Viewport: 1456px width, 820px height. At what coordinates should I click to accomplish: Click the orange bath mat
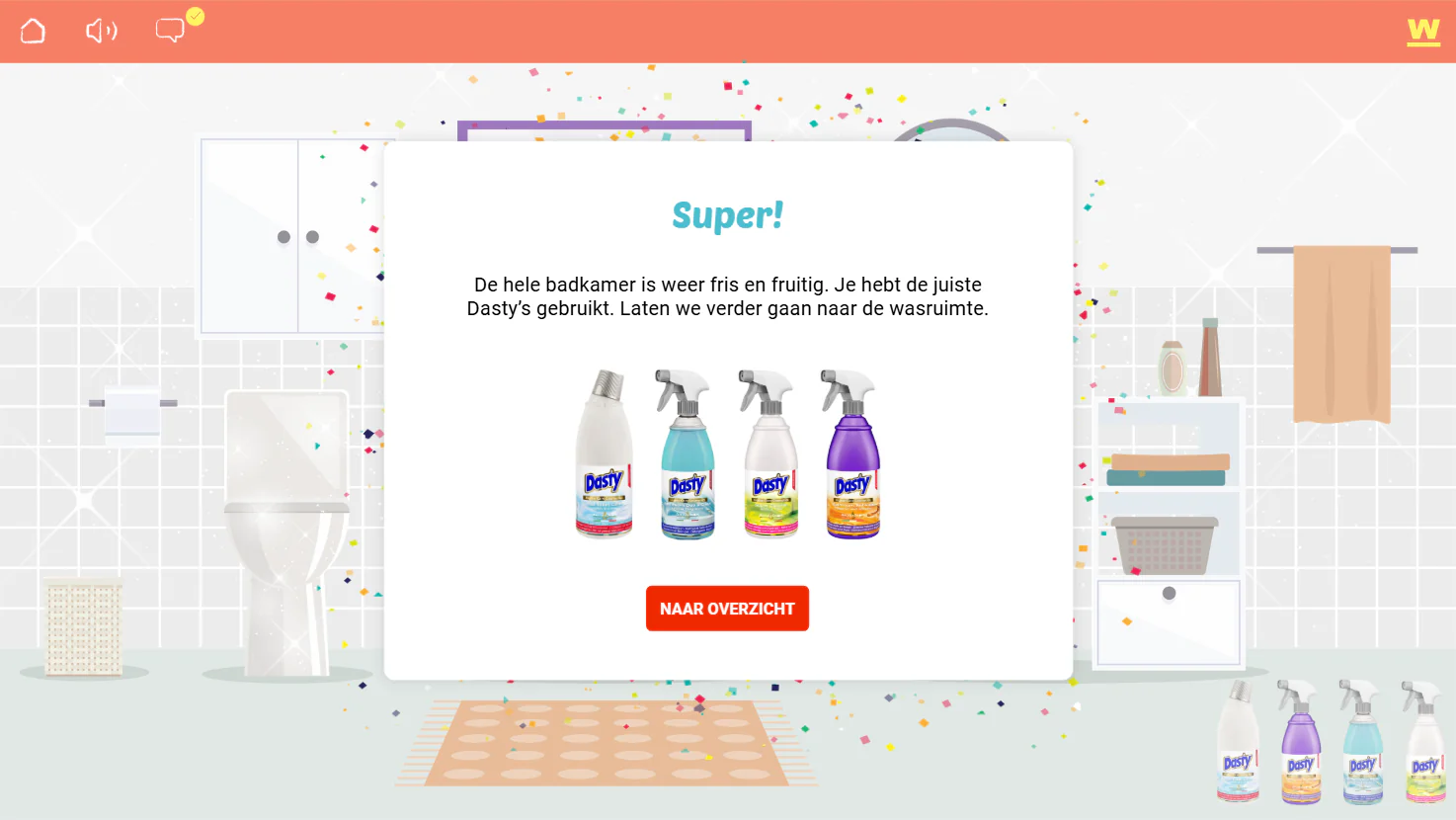pyautogui.click(x=606, y=743)
